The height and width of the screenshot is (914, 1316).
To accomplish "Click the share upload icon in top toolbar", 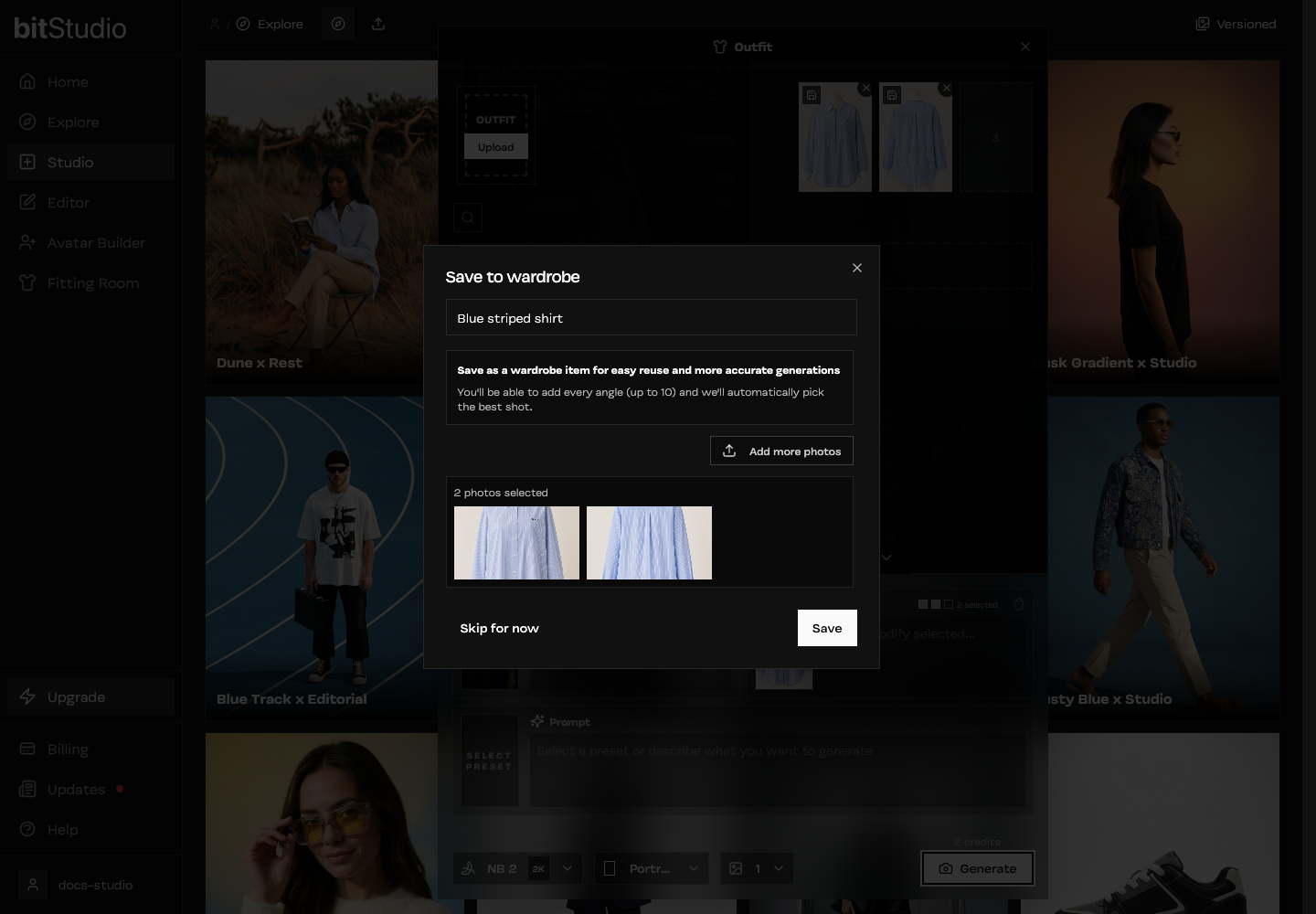I will coord(378,24).
